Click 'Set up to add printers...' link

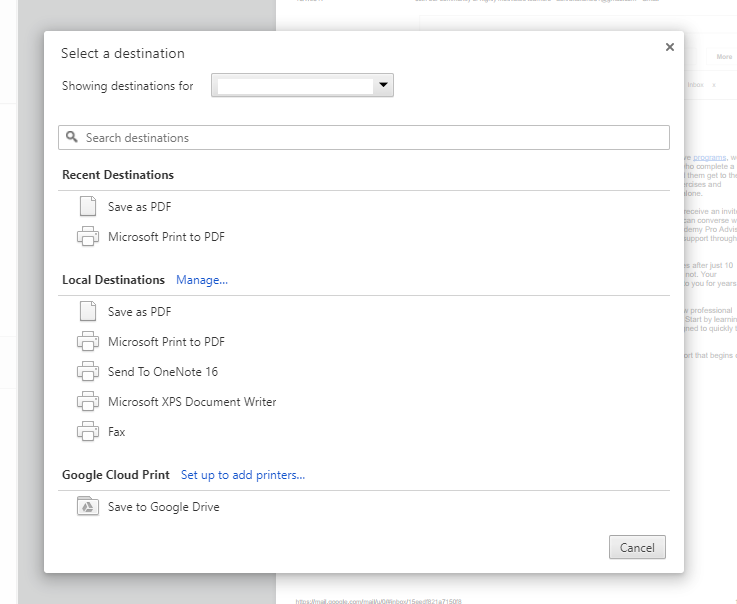(243, 475)
